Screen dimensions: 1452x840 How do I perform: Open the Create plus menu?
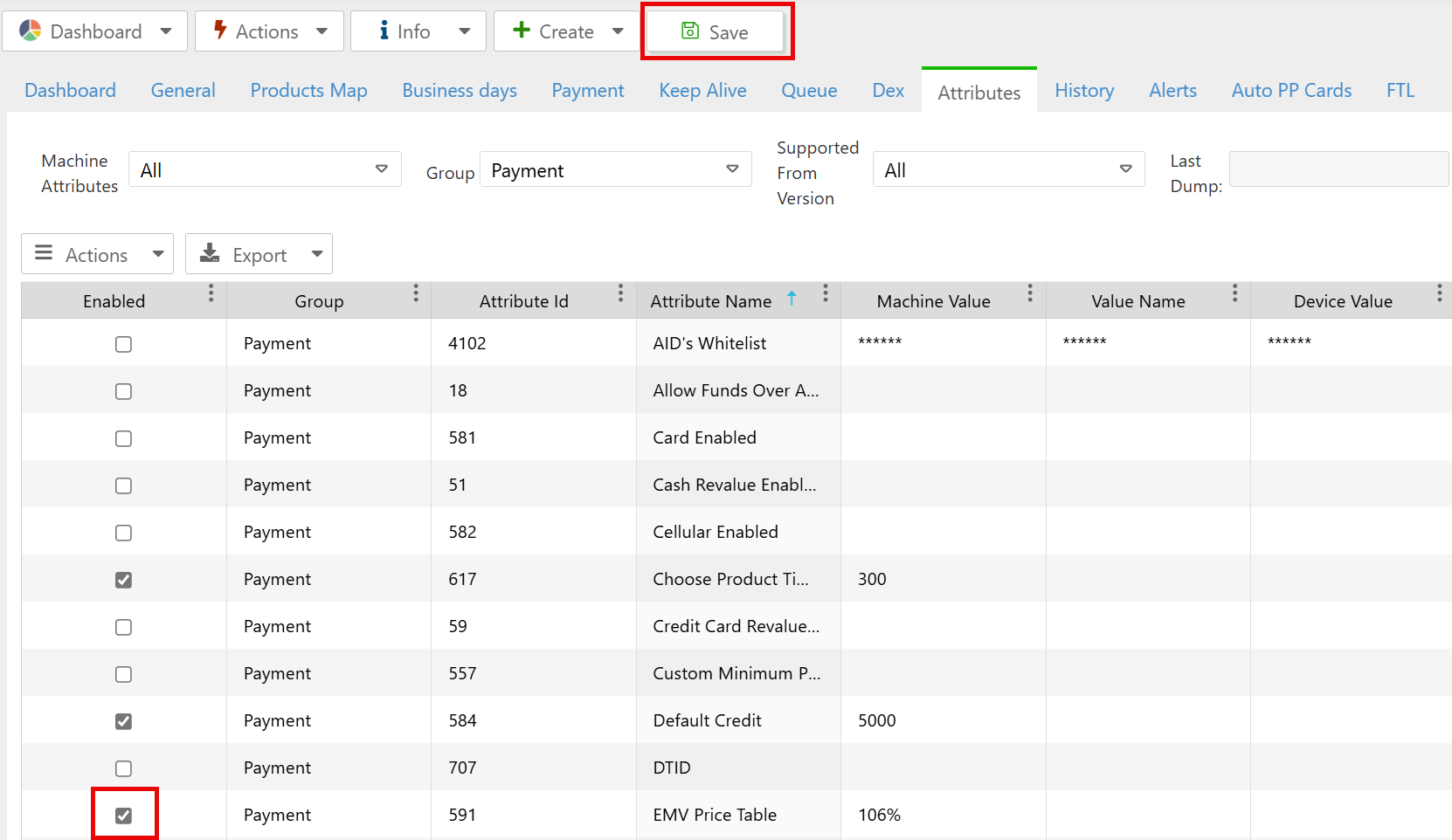pos(567,32)
